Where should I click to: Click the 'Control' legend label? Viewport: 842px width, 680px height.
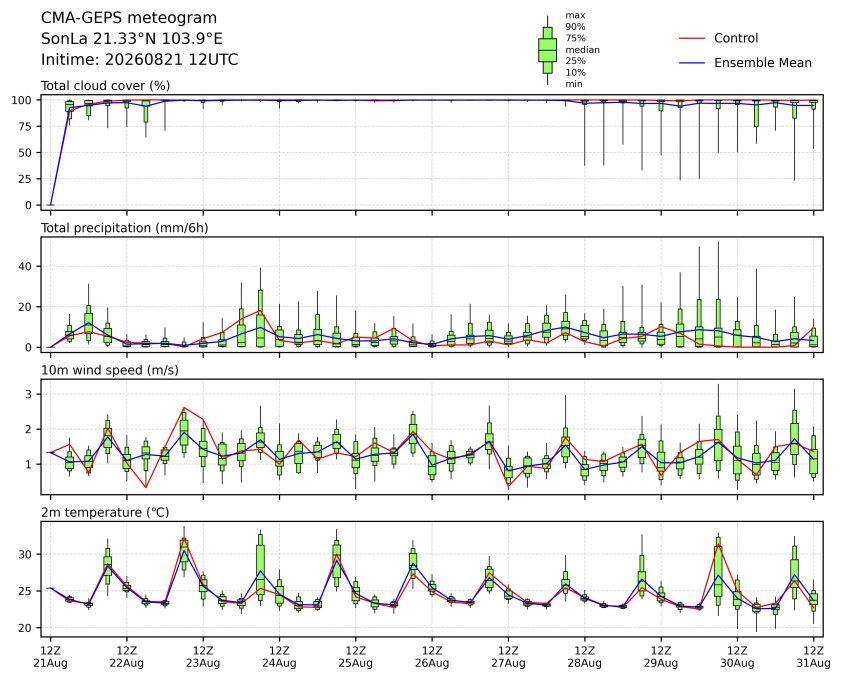click(736, 38)
